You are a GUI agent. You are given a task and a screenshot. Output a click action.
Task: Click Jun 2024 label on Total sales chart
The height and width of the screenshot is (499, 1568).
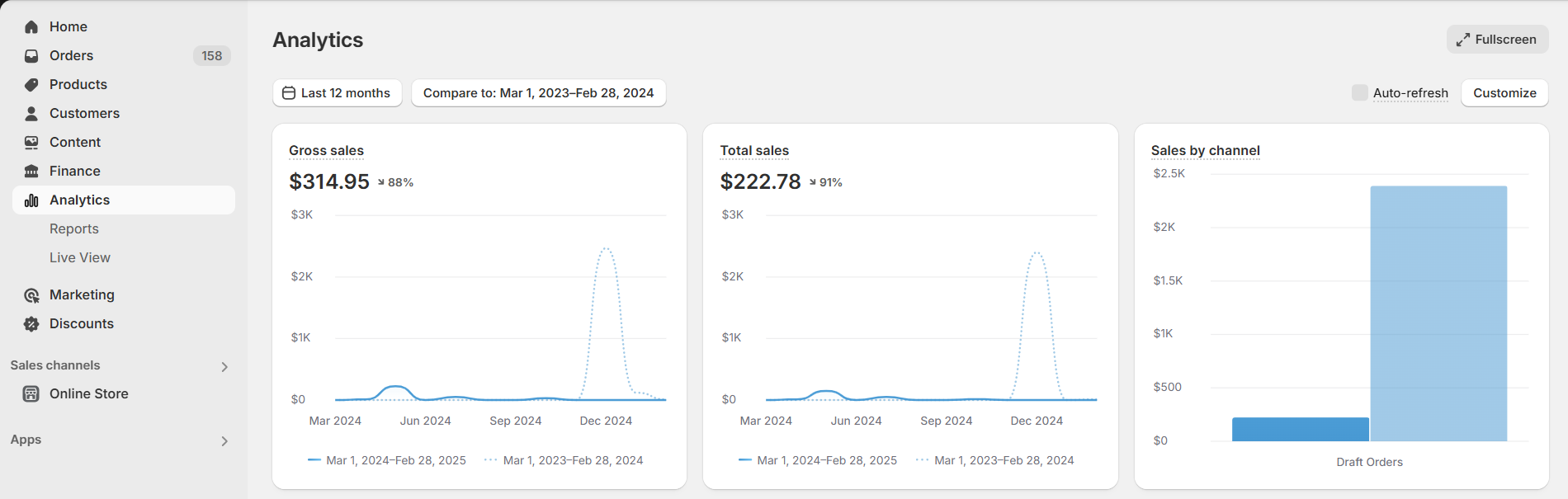(x=856, y=421)
